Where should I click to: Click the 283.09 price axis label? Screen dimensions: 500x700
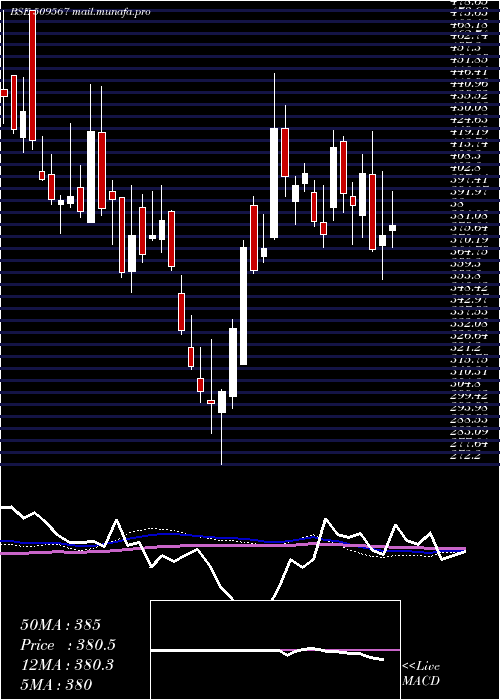[x=469, y=432]
